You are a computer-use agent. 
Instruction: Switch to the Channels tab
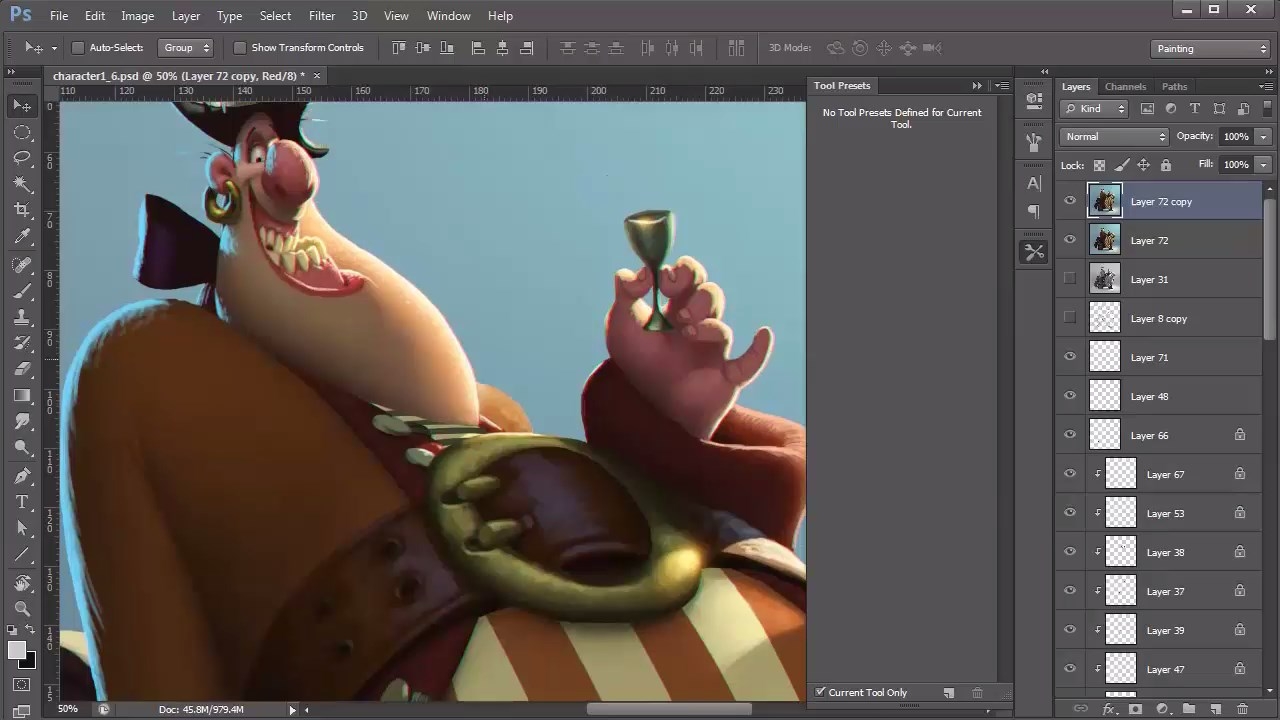tap(1125, 87)
